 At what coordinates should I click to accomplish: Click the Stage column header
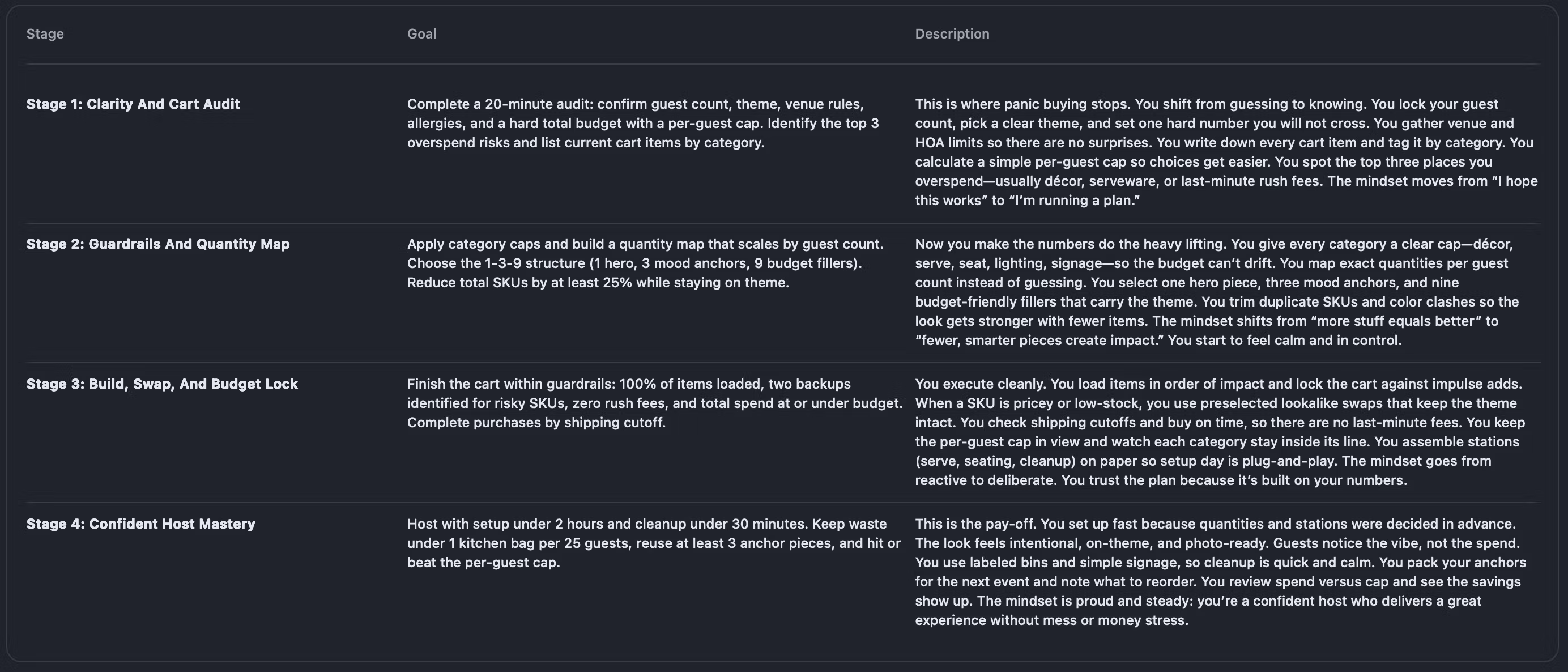coord(45,34)
